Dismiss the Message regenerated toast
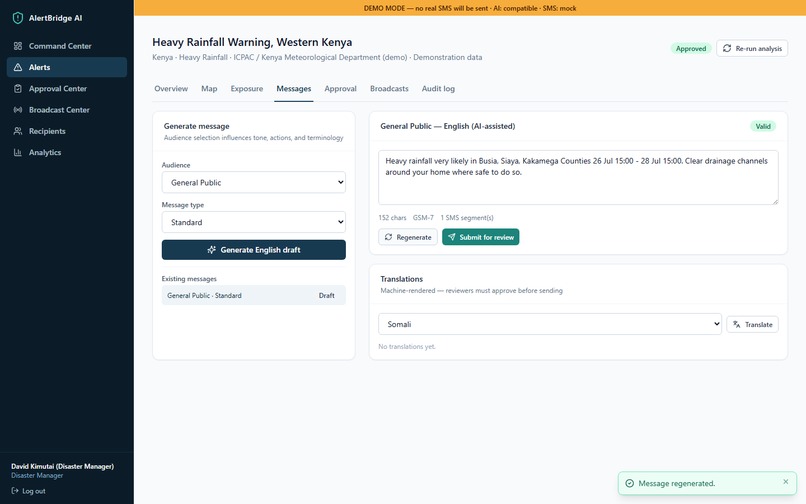This screenshot has width=806, height=504. (x=785, y=482)
